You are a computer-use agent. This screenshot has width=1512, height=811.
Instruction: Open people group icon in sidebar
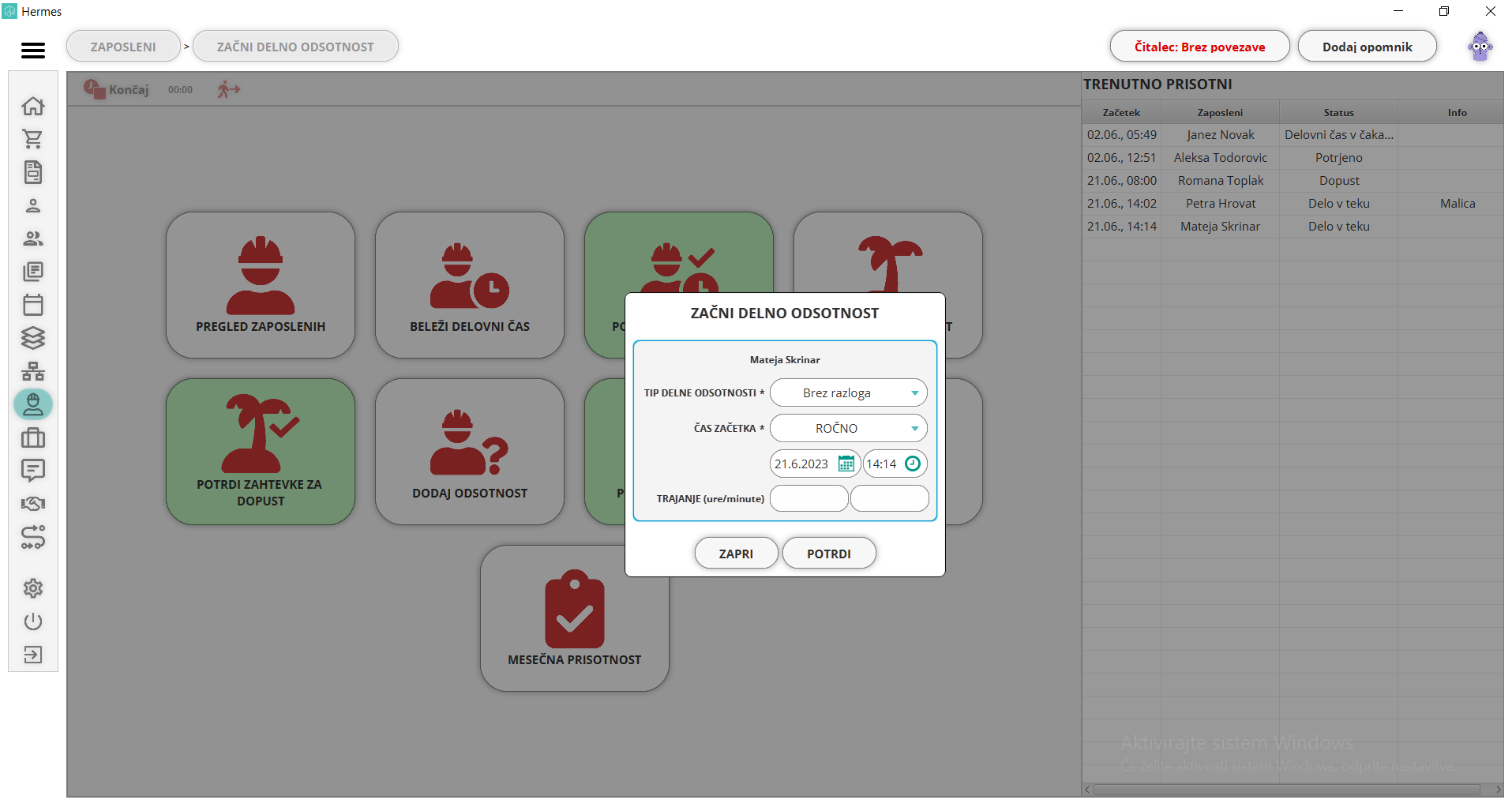(x=33, y=238)
